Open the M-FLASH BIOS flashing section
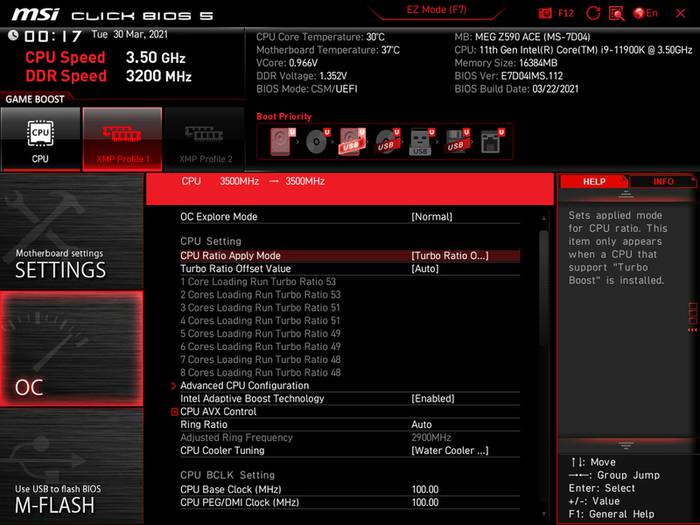The height and width of the screenshot is (525, 700). pyautogui.click(x=72, y=467)
